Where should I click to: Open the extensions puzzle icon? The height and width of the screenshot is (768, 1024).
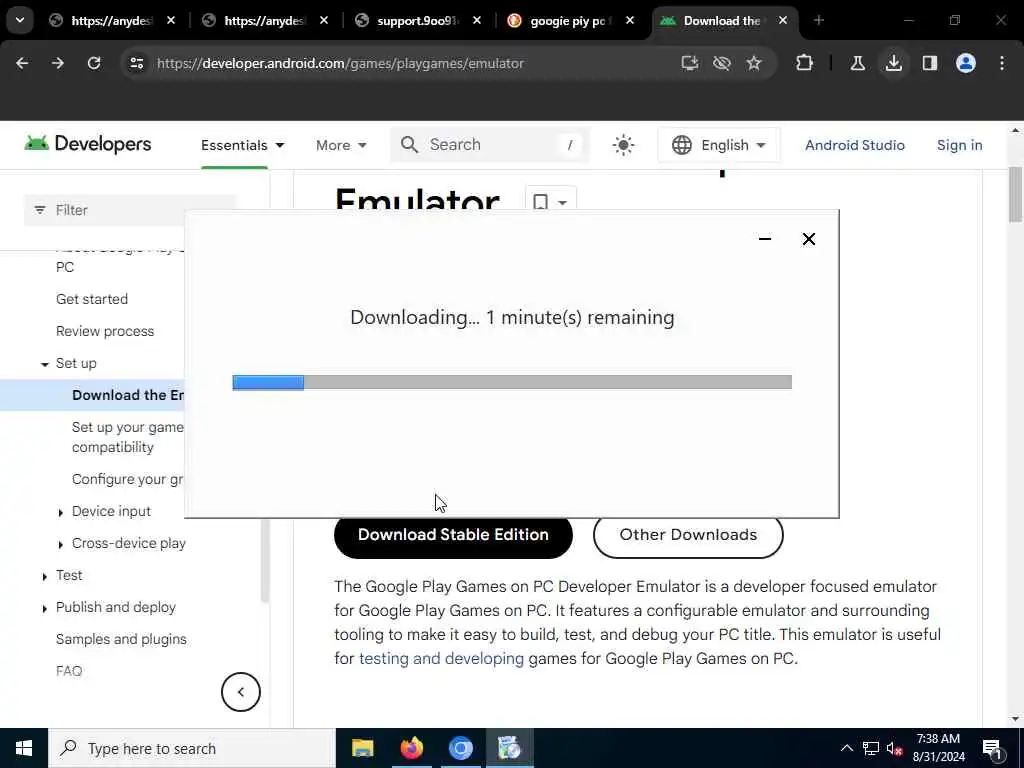[805, 63]
